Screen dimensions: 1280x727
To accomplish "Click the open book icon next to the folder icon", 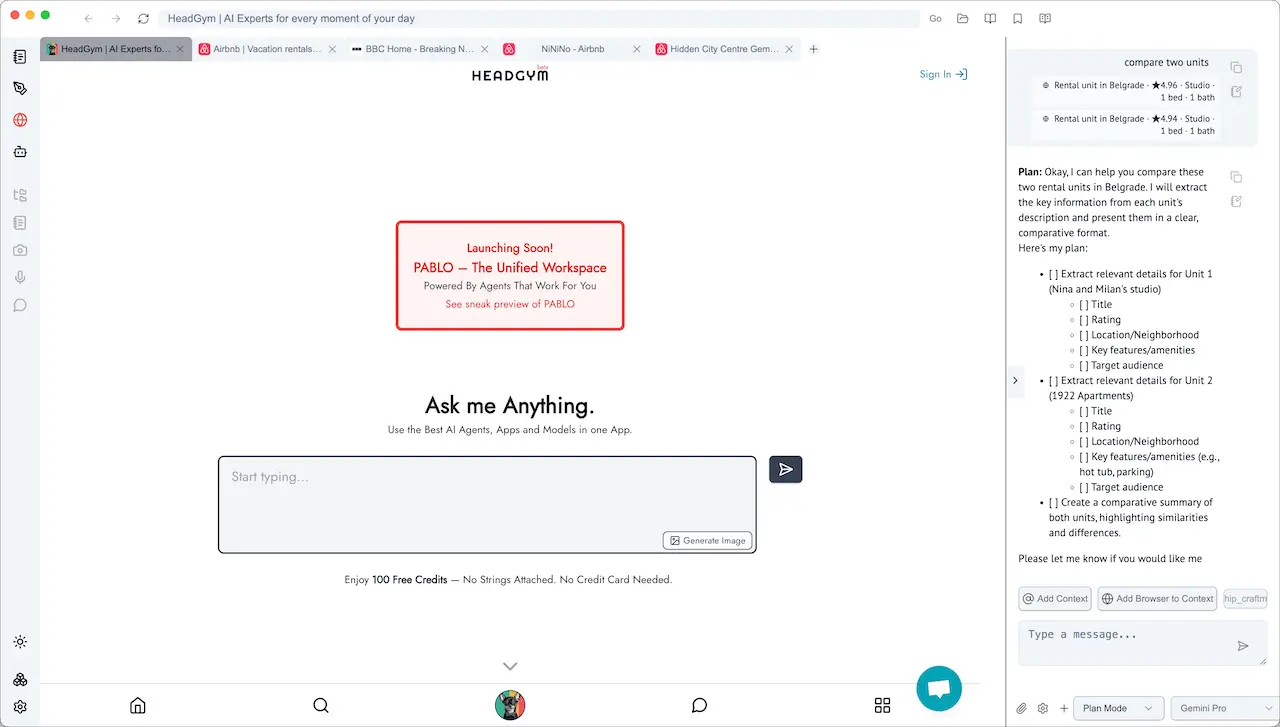I will pos(990,18).
